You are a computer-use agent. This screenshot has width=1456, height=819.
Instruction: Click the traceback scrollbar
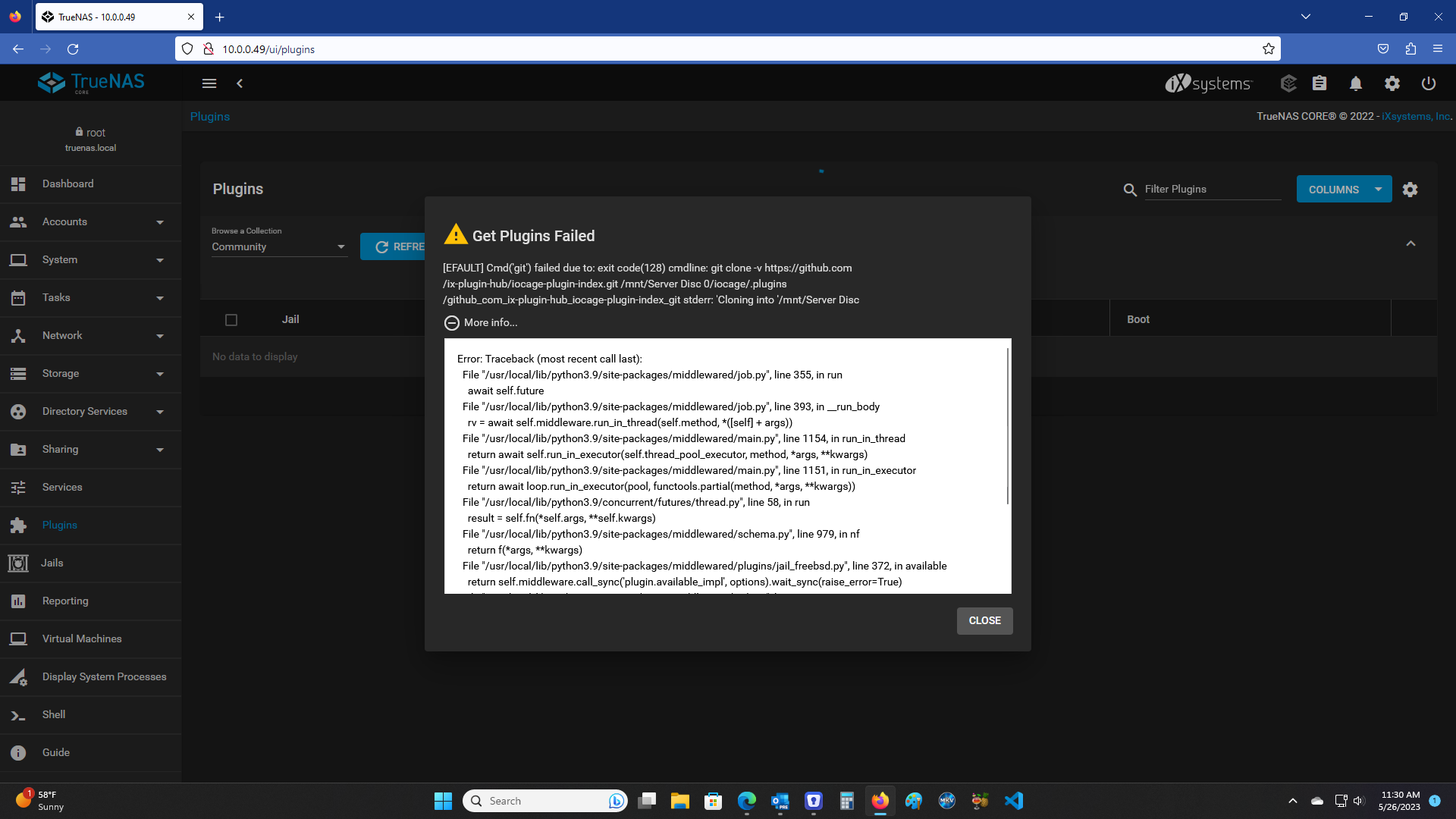point(1008,425)
